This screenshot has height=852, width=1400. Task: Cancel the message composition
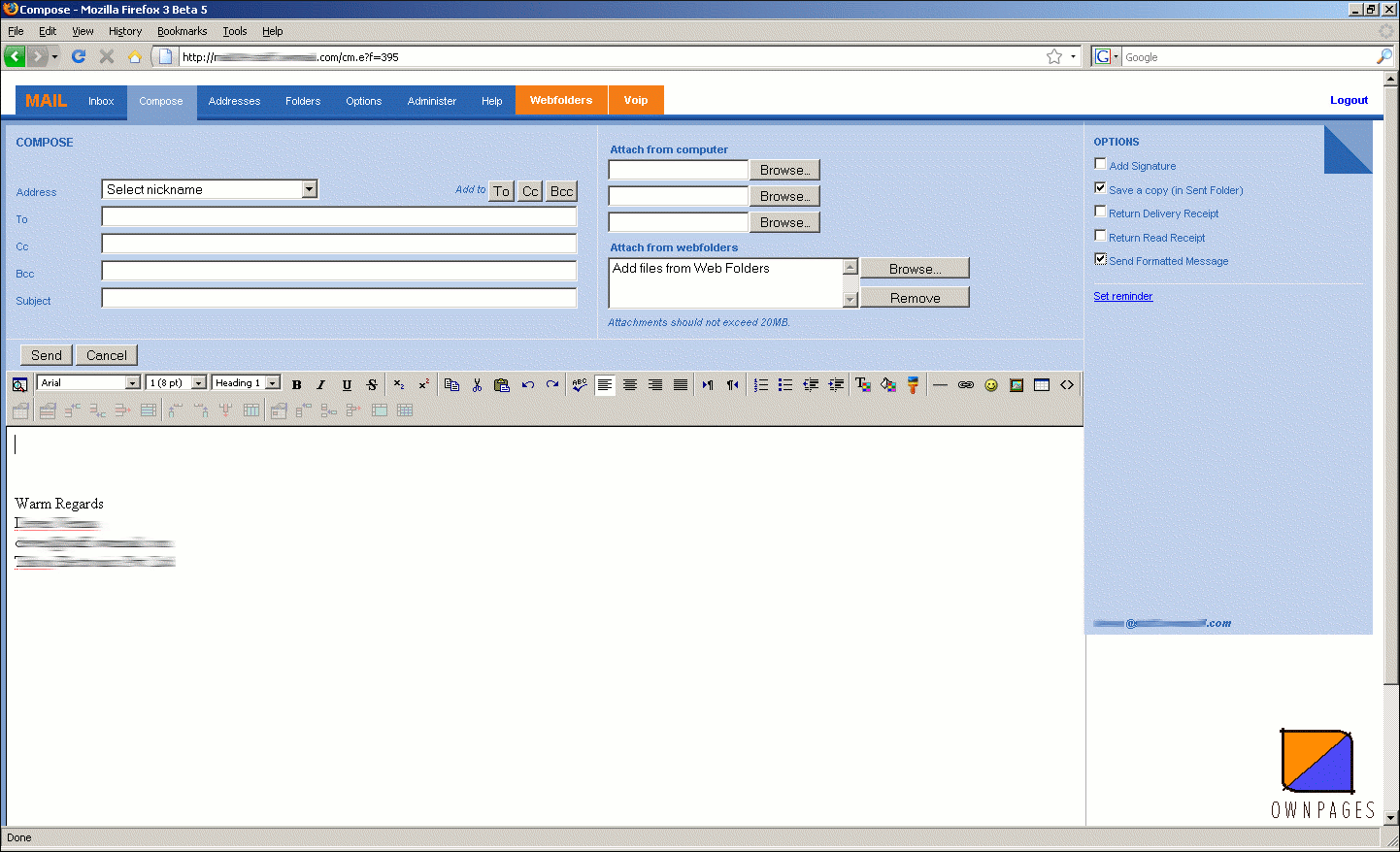pos(107,355)
